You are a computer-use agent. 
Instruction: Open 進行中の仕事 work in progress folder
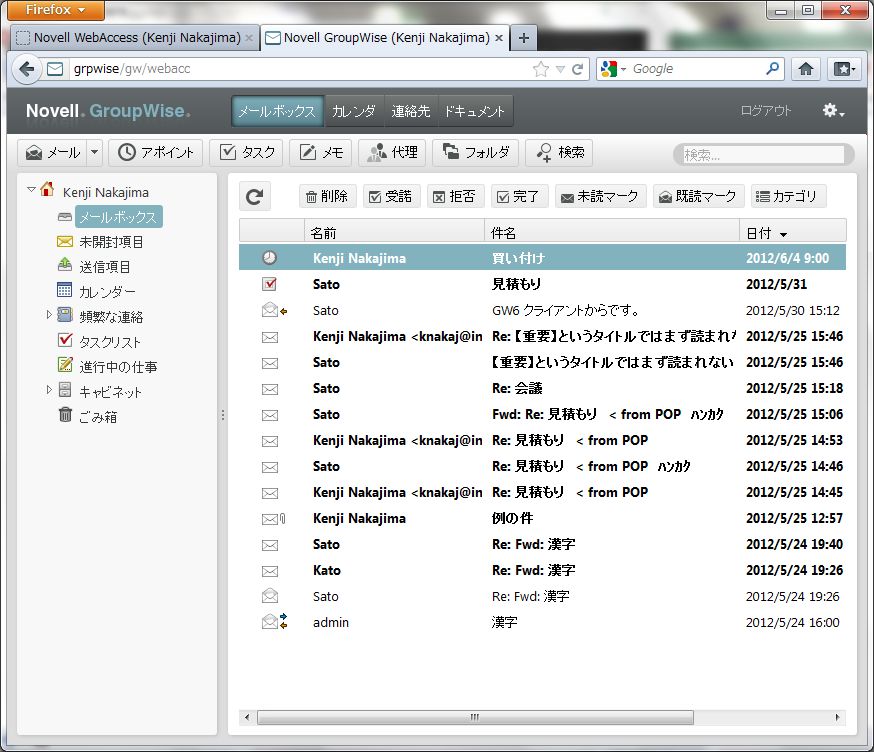(x=118, y=367)
